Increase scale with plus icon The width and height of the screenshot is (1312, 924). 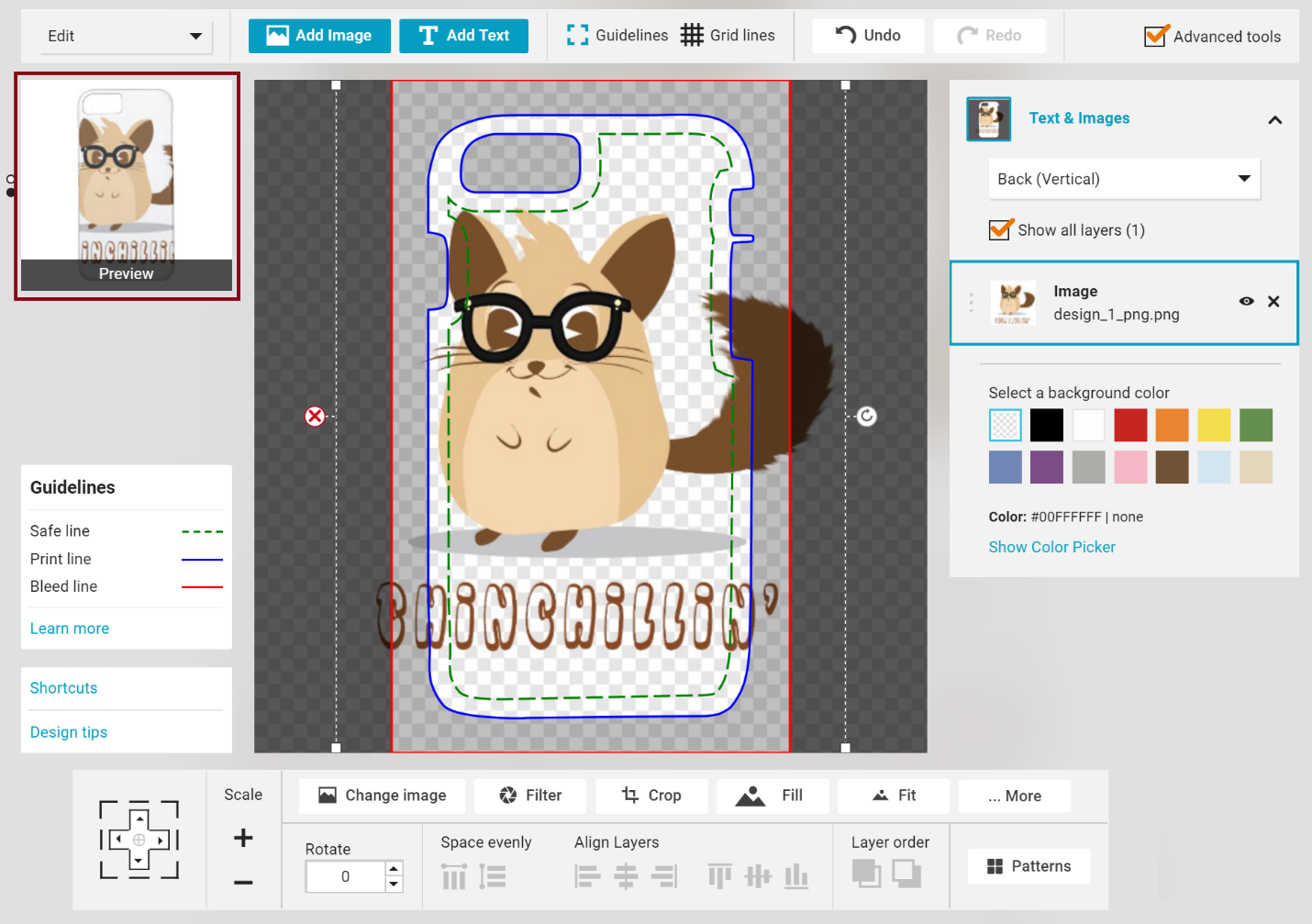tap(243, 838)
